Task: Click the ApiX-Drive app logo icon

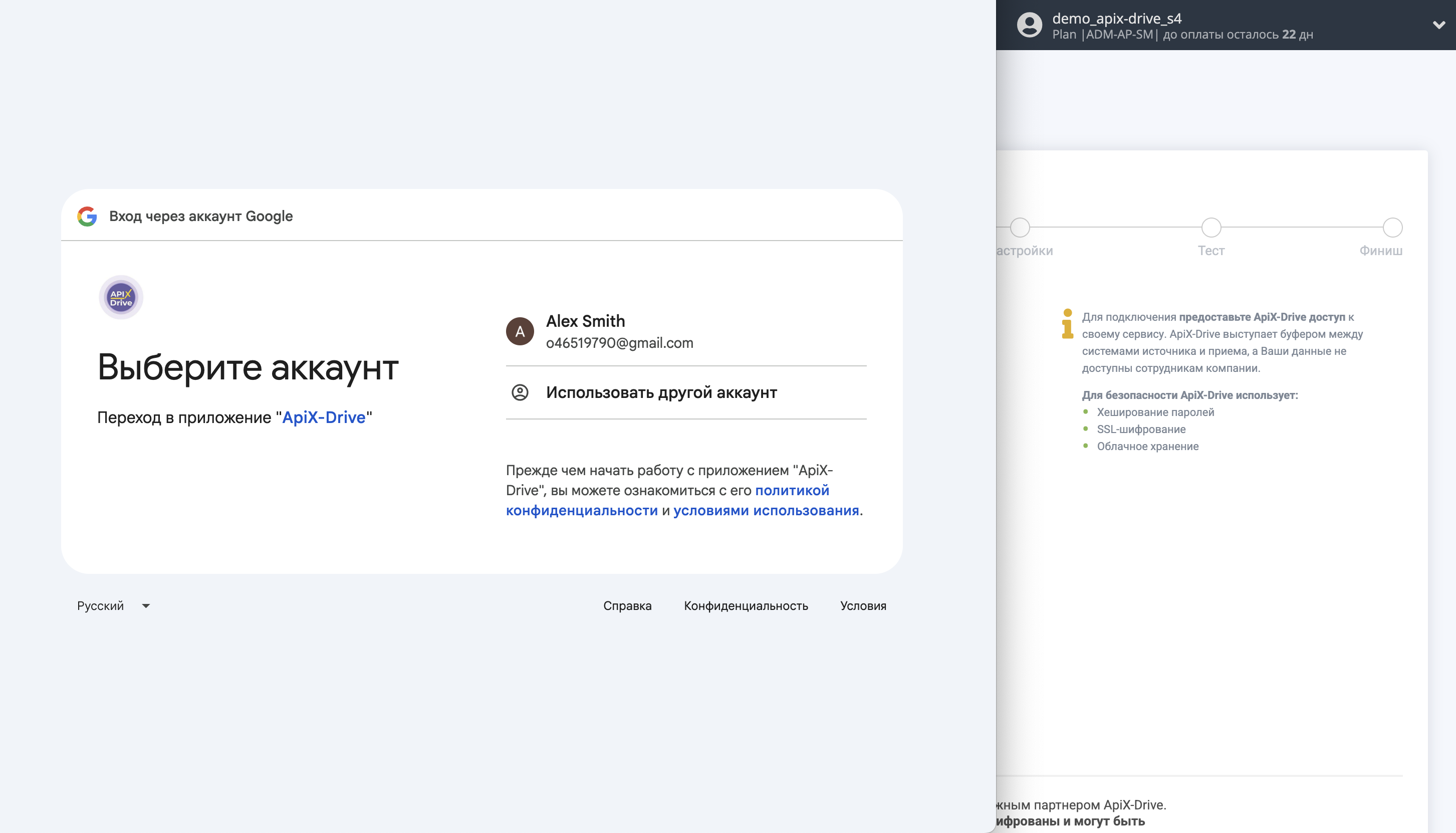Action: 121,298
